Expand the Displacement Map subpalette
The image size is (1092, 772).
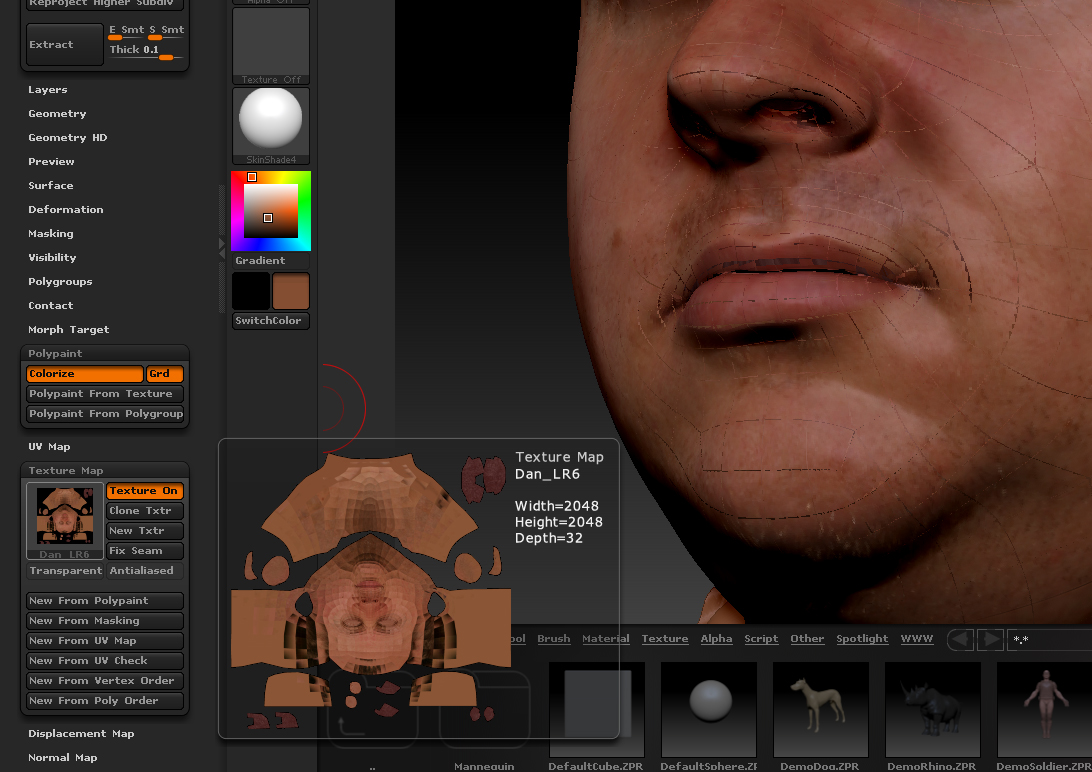(x=81, y=734)
